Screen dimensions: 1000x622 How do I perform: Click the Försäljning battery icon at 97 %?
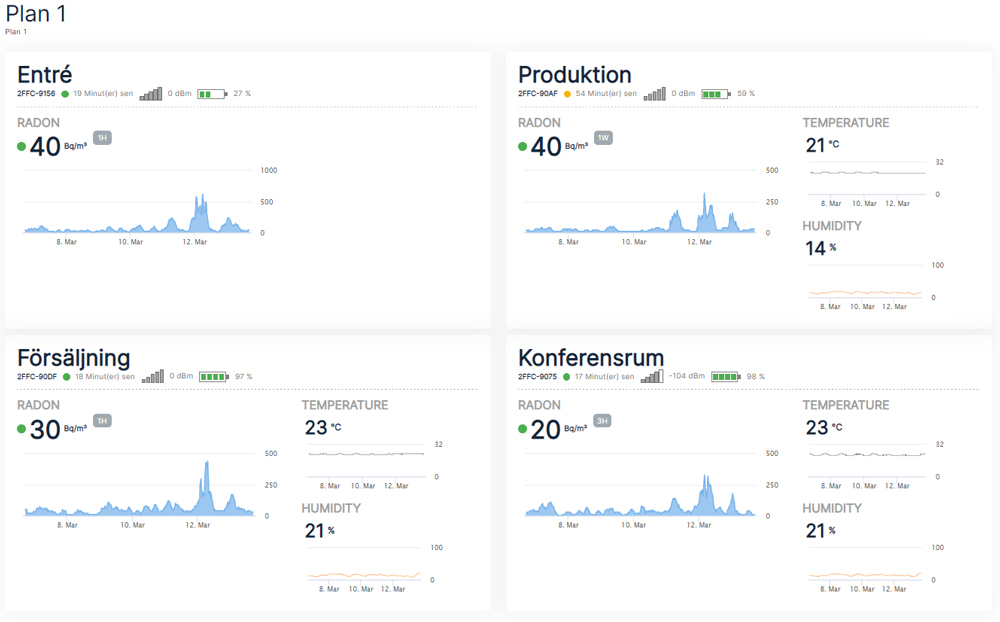click(213, 377)
